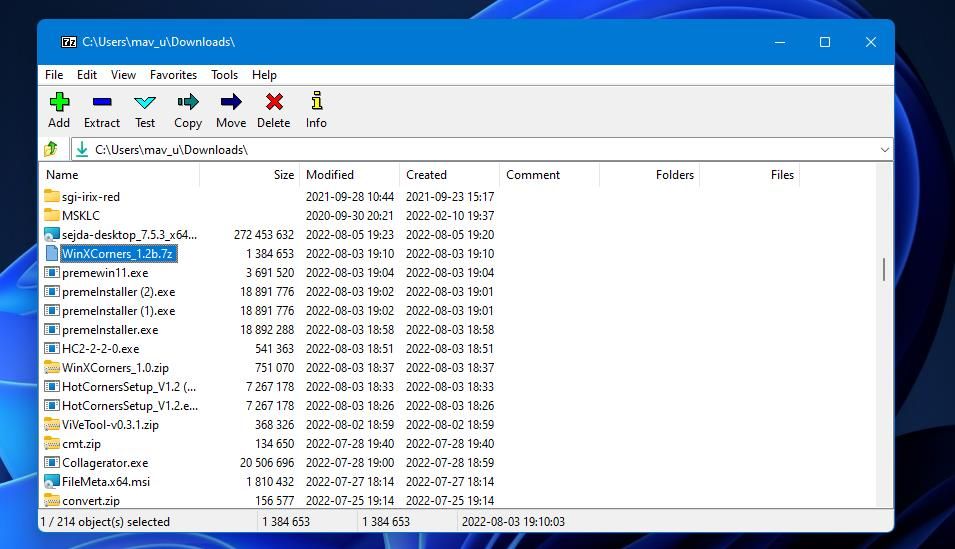
Task: Click the 2022-08-02 18:59 created date
Action: (x=450, y=425)
